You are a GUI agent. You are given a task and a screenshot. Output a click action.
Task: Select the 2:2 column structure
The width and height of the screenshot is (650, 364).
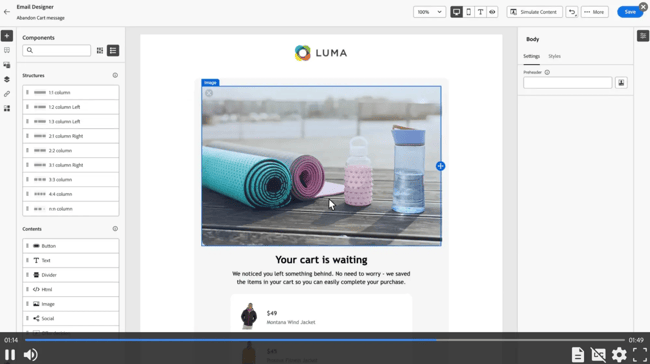tap(71, 150)
